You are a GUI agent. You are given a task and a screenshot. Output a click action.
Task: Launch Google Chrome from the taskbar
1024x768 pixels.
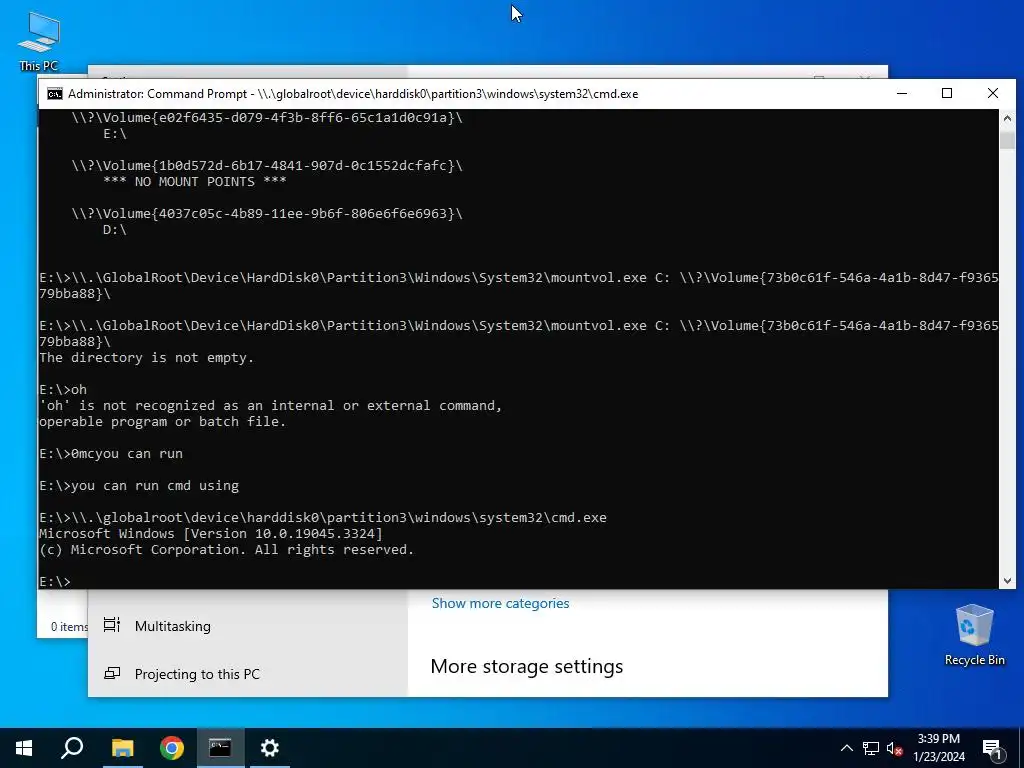pos(172,748)
